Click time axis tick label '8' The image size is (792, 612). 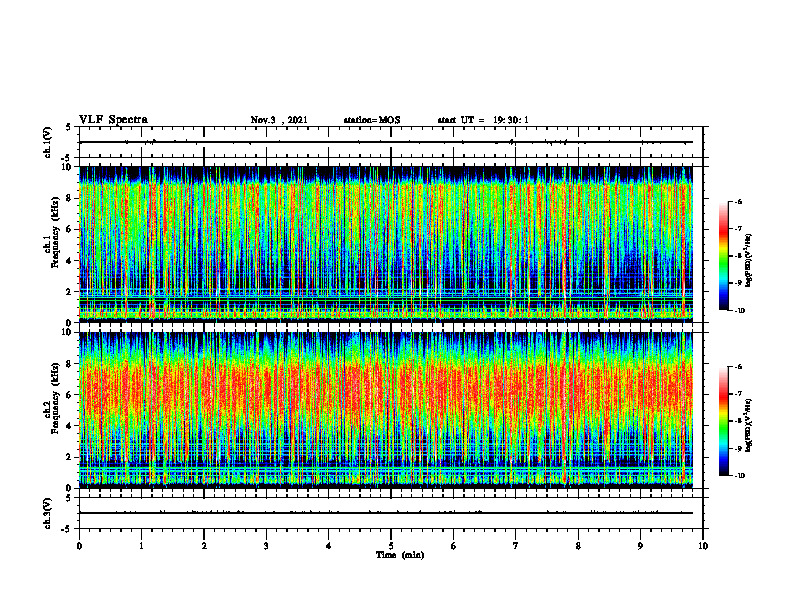click(578, 546)
